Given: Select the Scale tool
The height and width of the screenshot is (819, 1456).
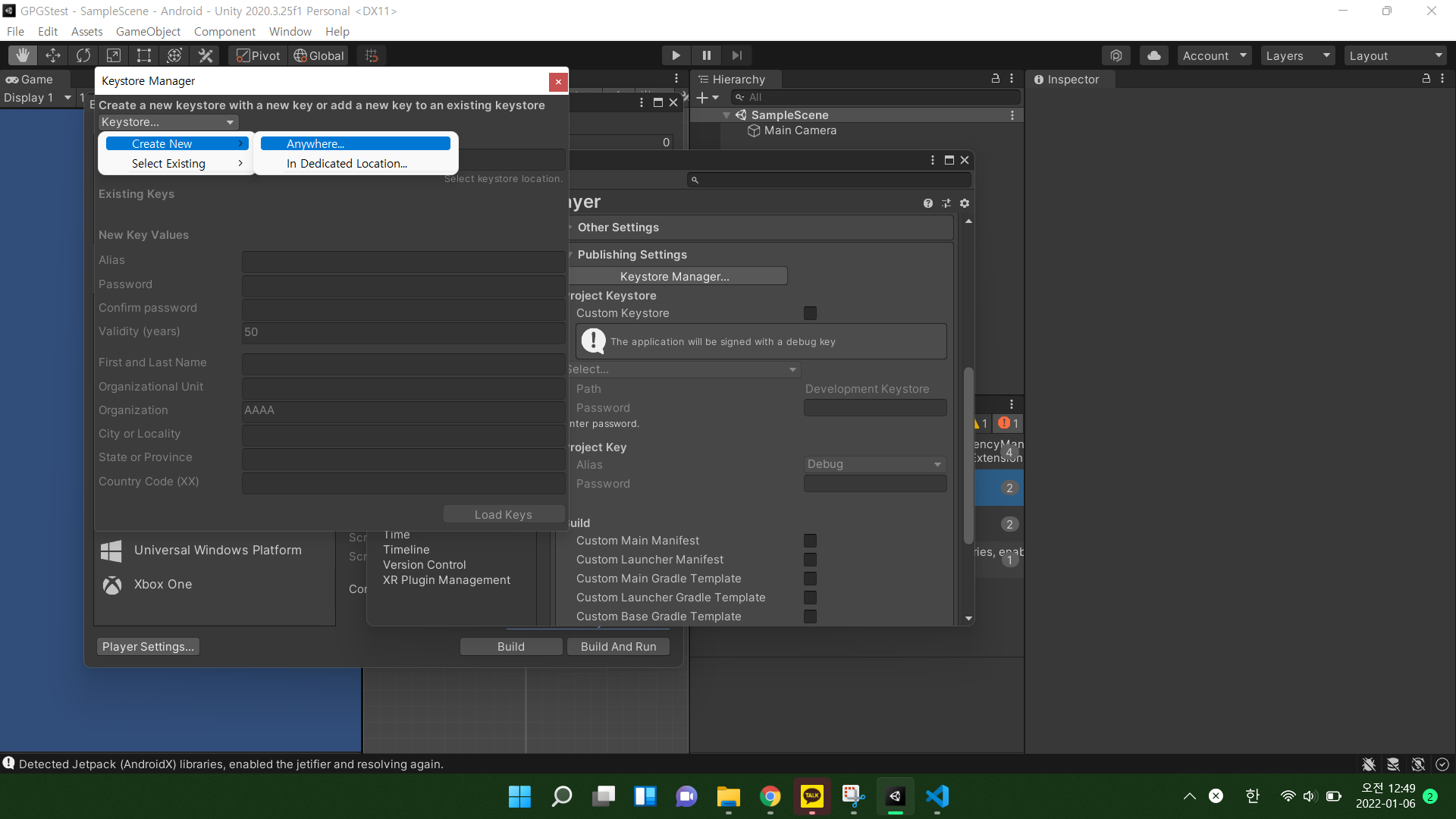Looking at the screenshot, I should (x=114, y=55).
